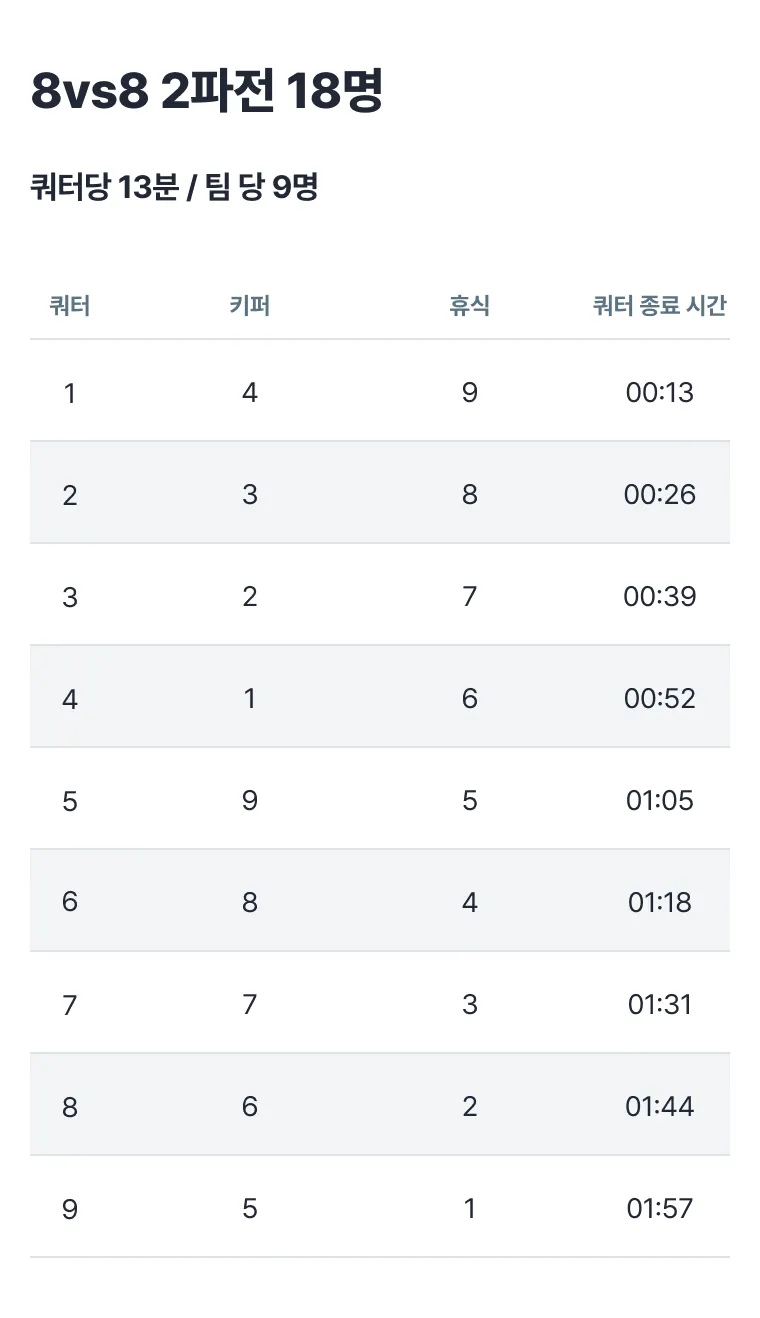760x1318 pixels.
Task: Select the 00:26 end time cell
Action: point(659,494)
